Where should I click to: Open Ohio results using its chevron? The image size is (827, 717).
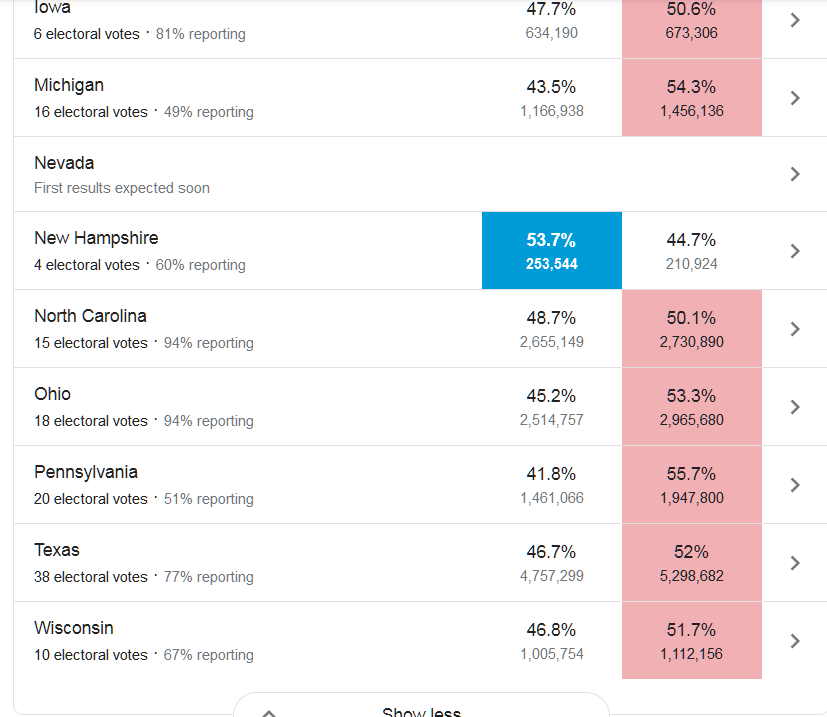pyautogui.click(x=795, y=407)
